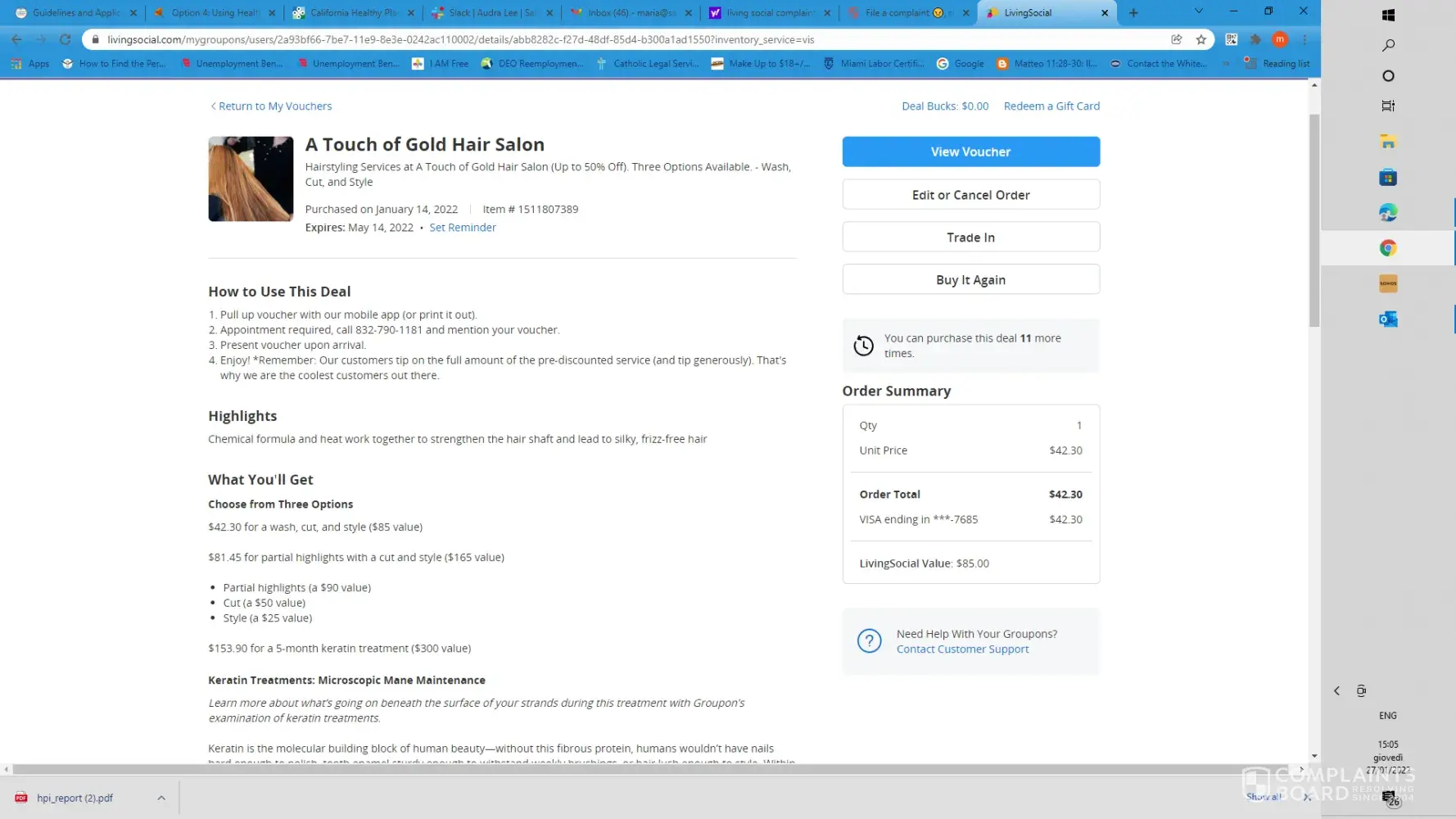Open the Google bookmark
The image size is (1456, 819).
[x=961, y=64]
